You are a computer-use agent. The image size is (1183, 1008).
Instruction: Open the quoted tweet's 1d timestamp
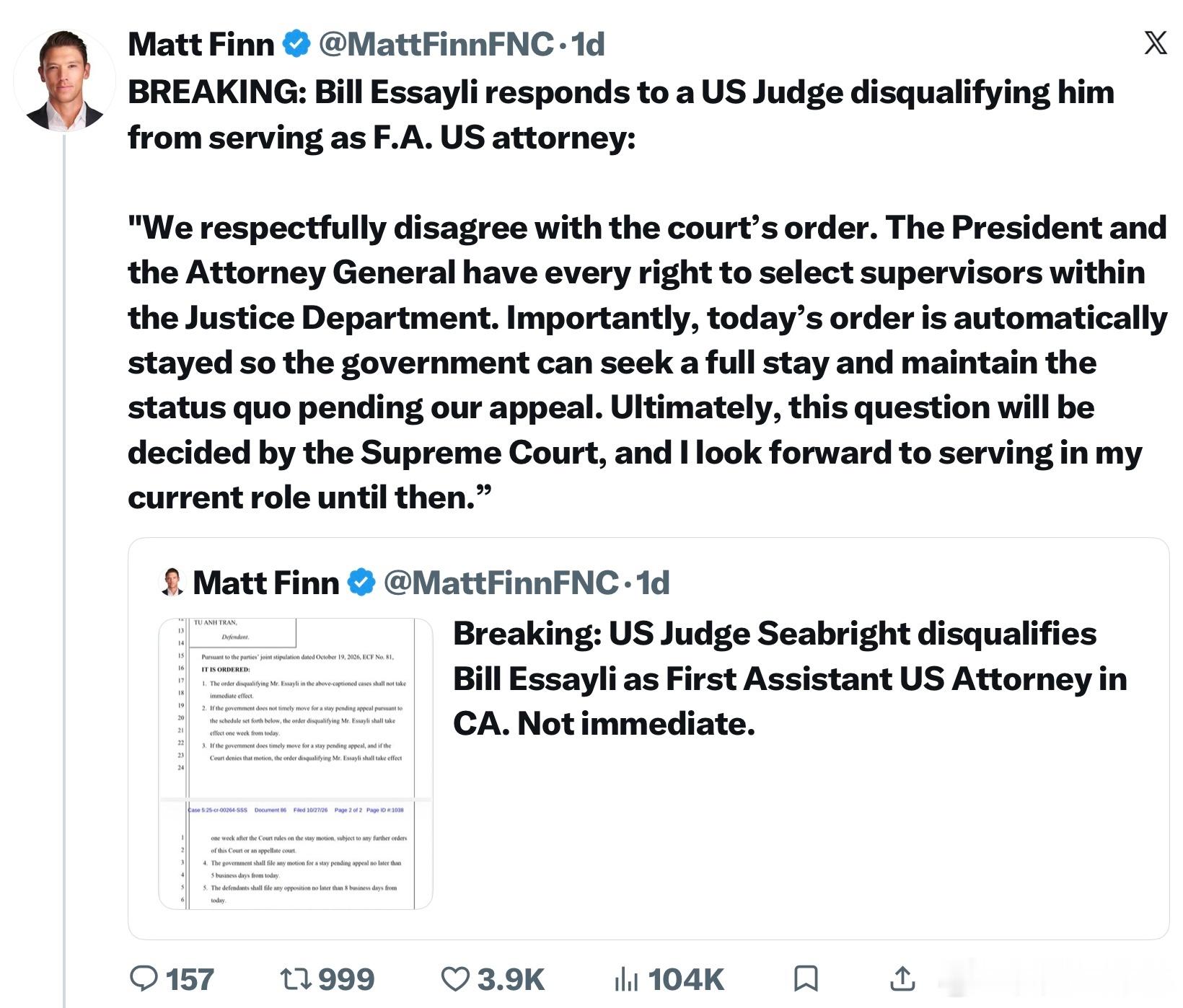pos(653,582)
